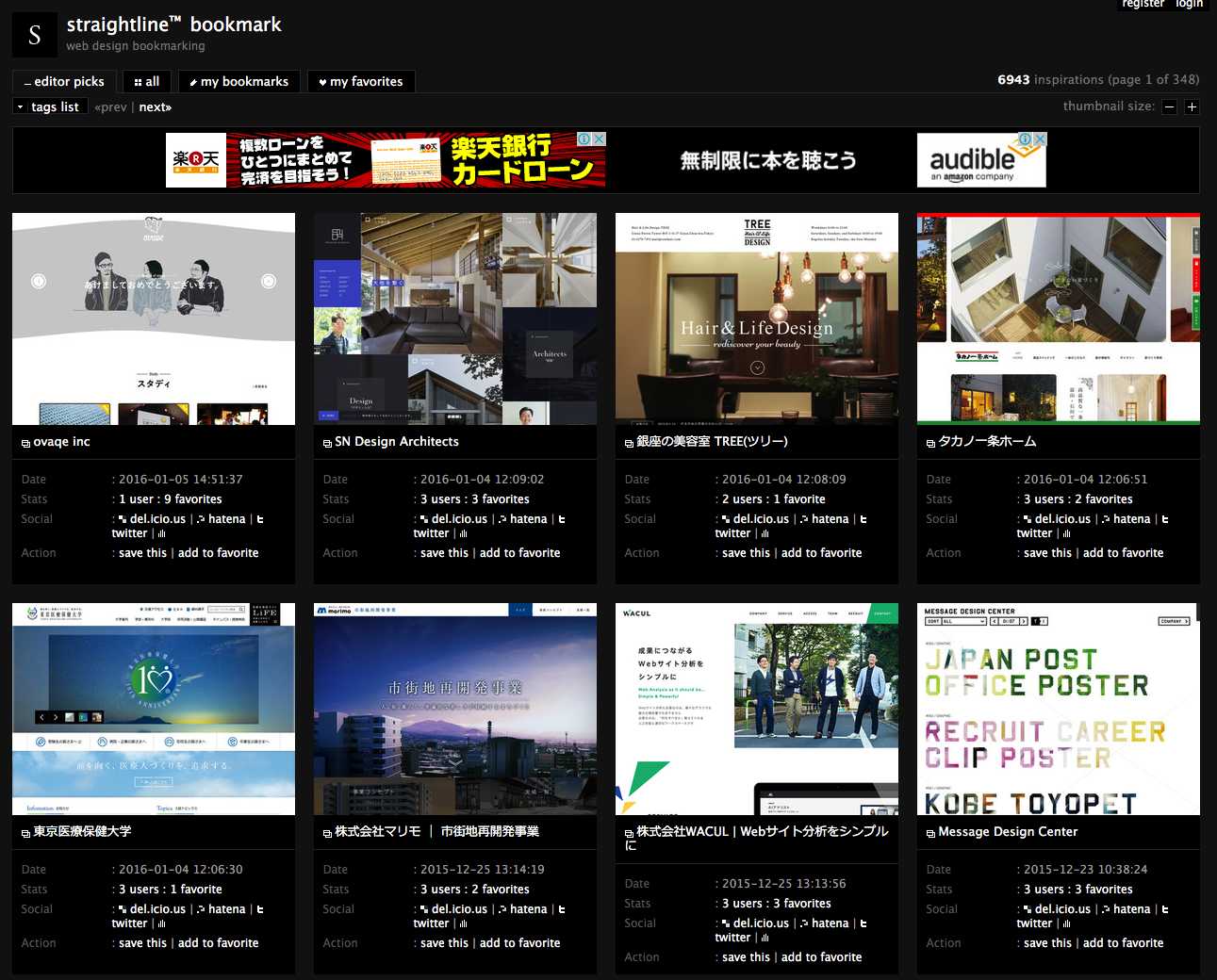Click the stats bars icon under ovaqe inc
Viewport: 1217px width, 980px height.
pos(161,534)
